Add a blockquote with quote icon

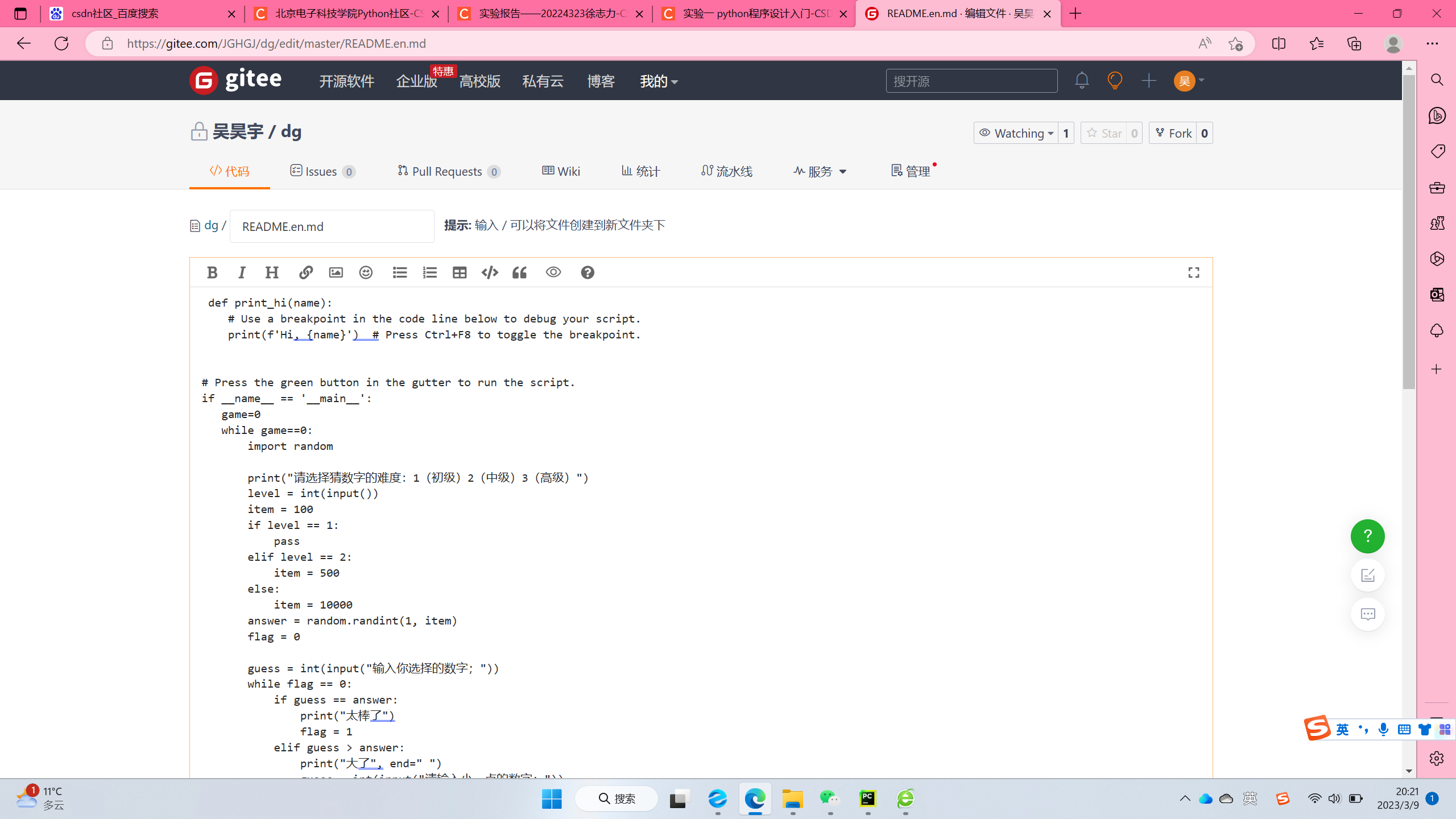pos(519,272)
